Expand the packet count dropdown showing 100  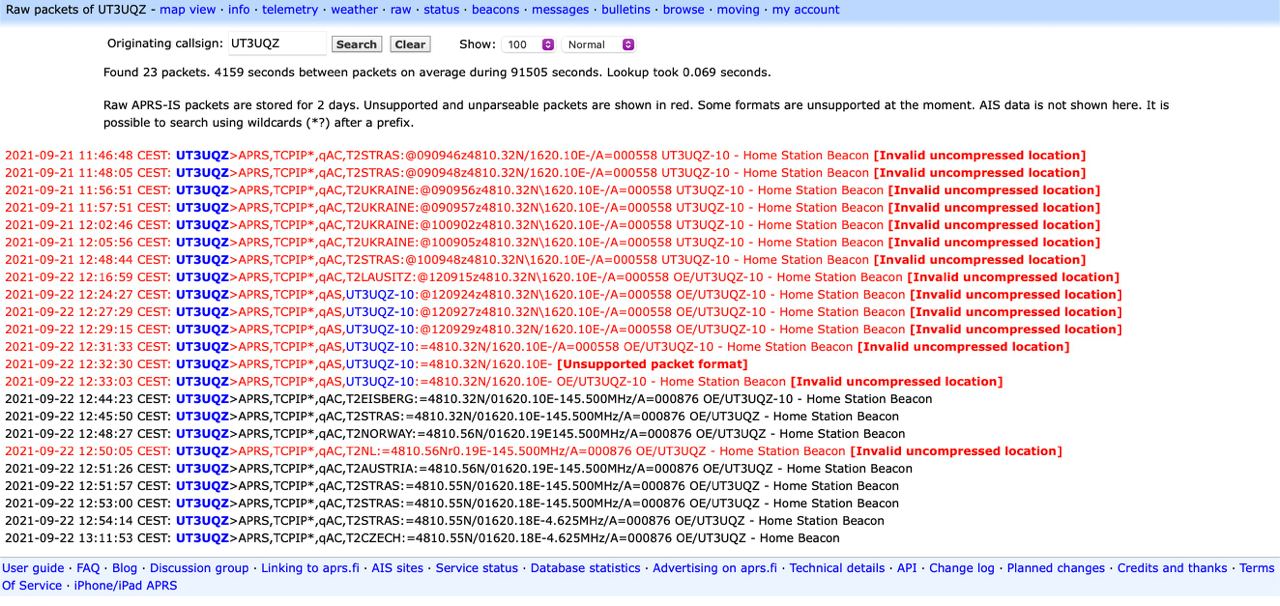pyautogui.click(x=529, y=45)
